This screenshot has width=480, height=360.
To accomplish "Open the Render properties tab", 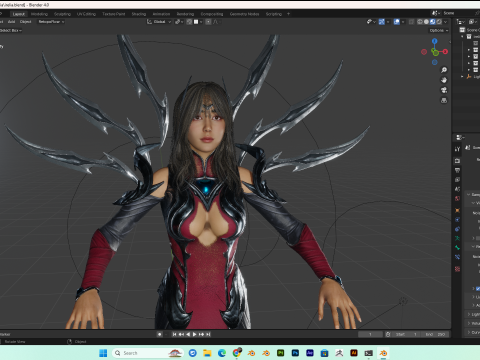I will tap(457, 161).
